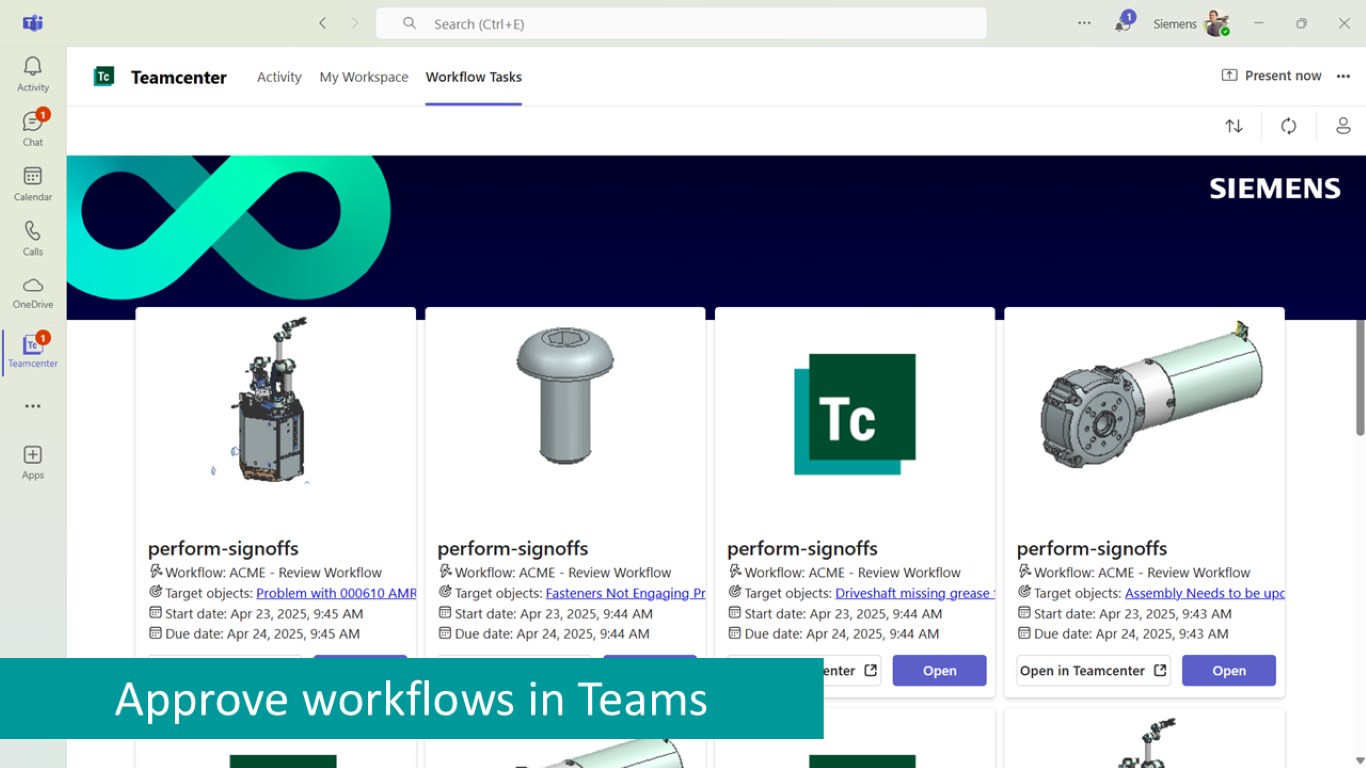This screenshot has width=1366, height=768.
Task: Open the Siemens profile avatar
Action: (x=1216, y=23)
